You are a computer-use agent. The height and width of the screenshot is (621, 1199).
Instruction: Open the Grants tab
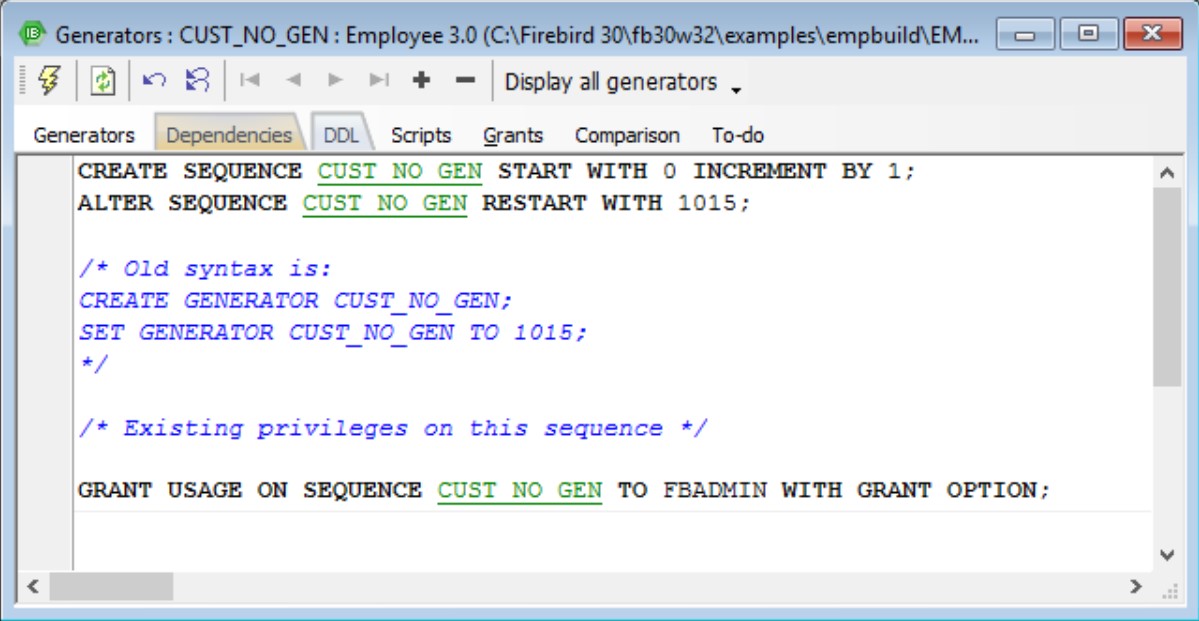[x=513, y=135]
